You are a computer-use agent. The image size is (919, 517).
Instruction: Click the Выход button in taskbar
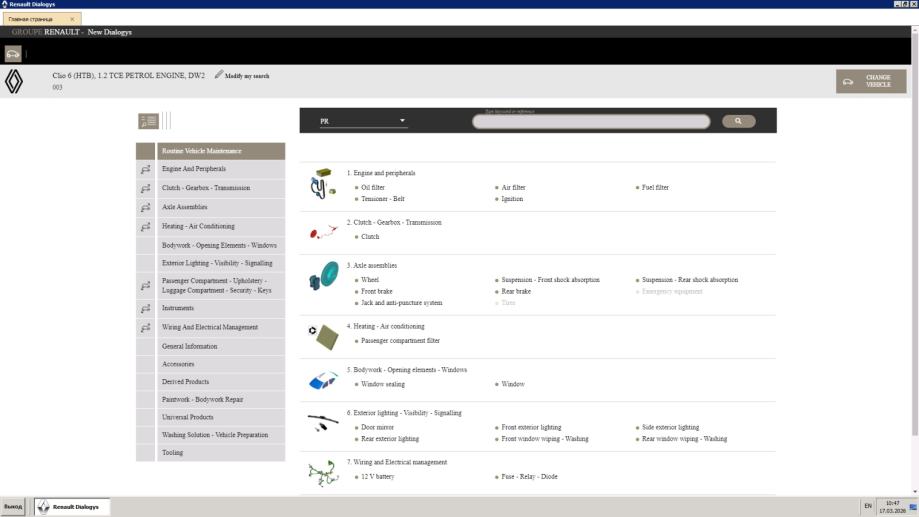coord(13,506)
